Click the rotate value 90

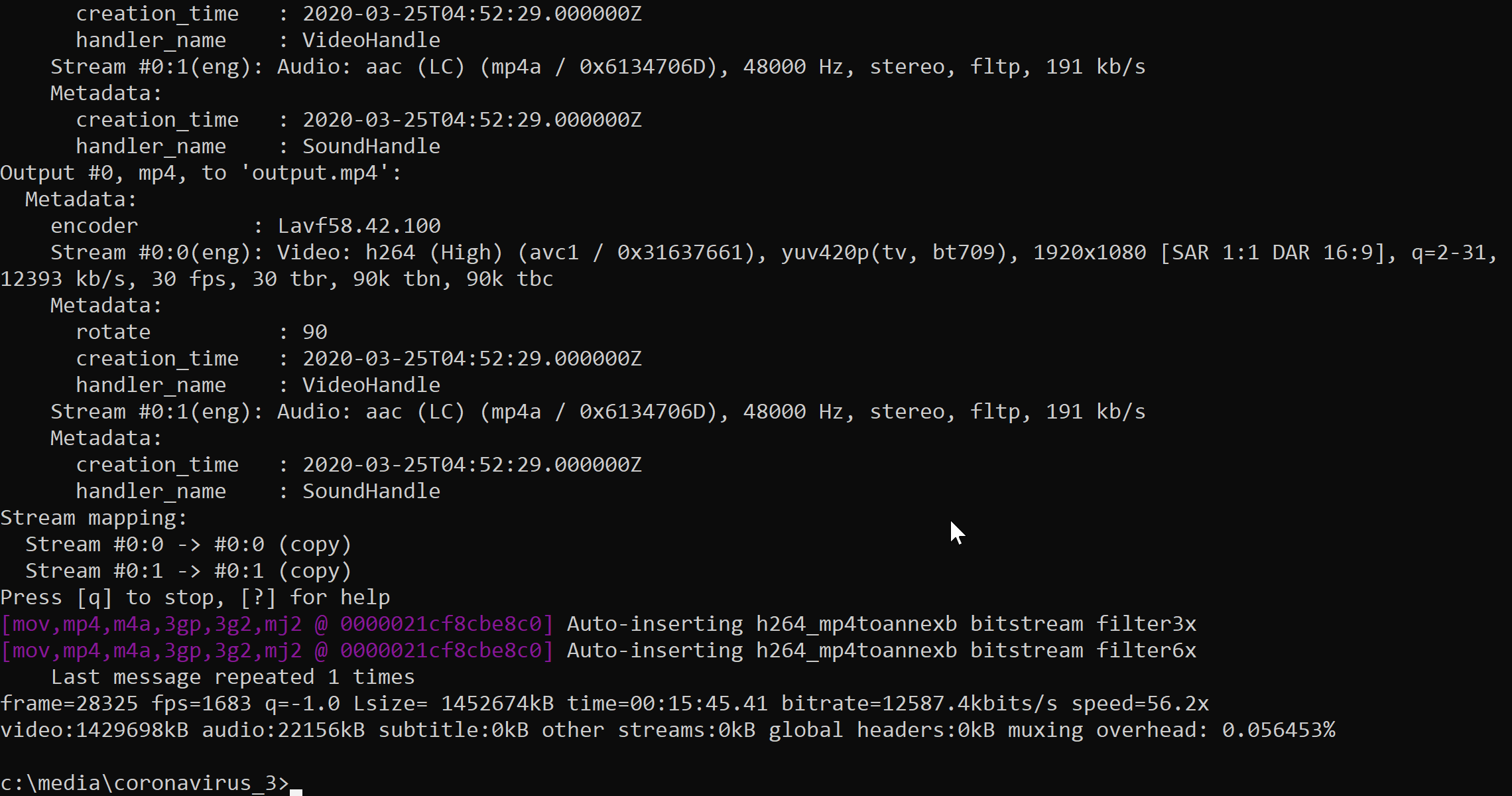[x=315, y=332]
